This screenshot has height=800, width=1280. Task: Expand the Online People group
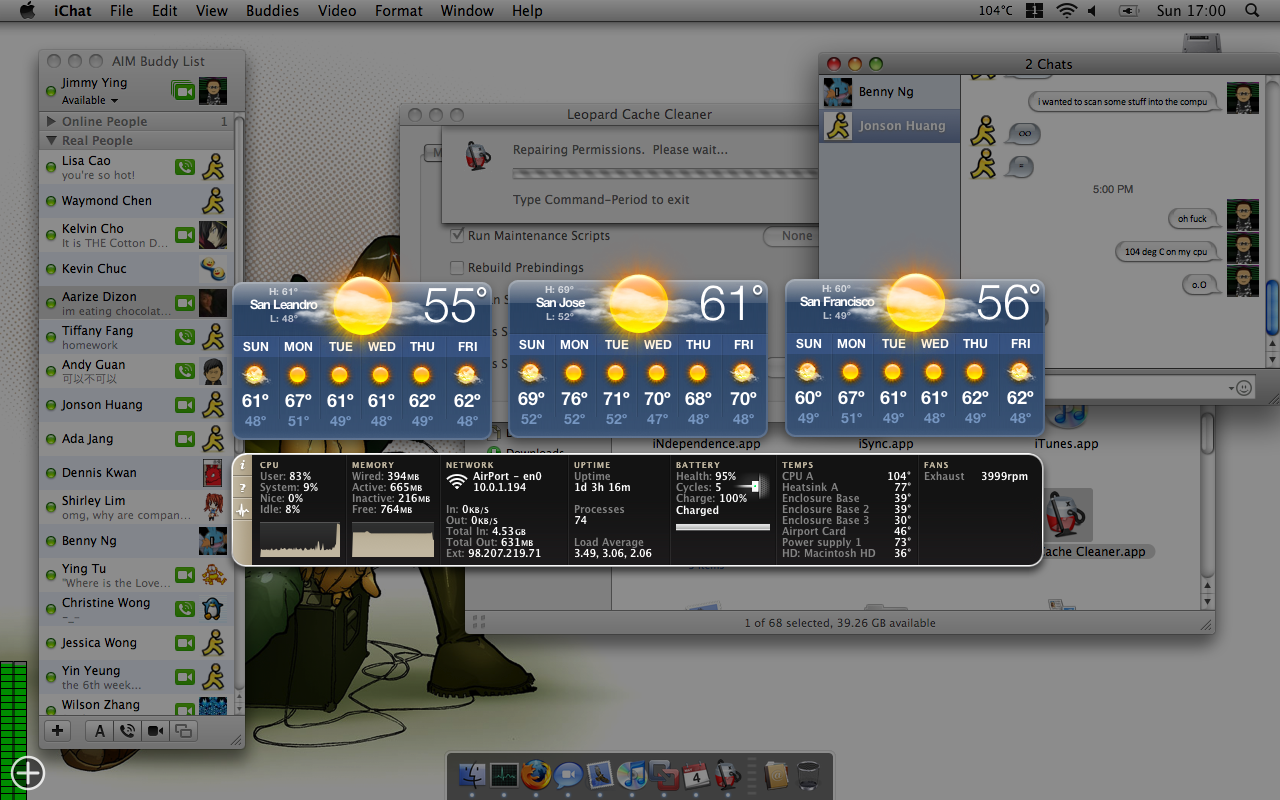point(51,121)
